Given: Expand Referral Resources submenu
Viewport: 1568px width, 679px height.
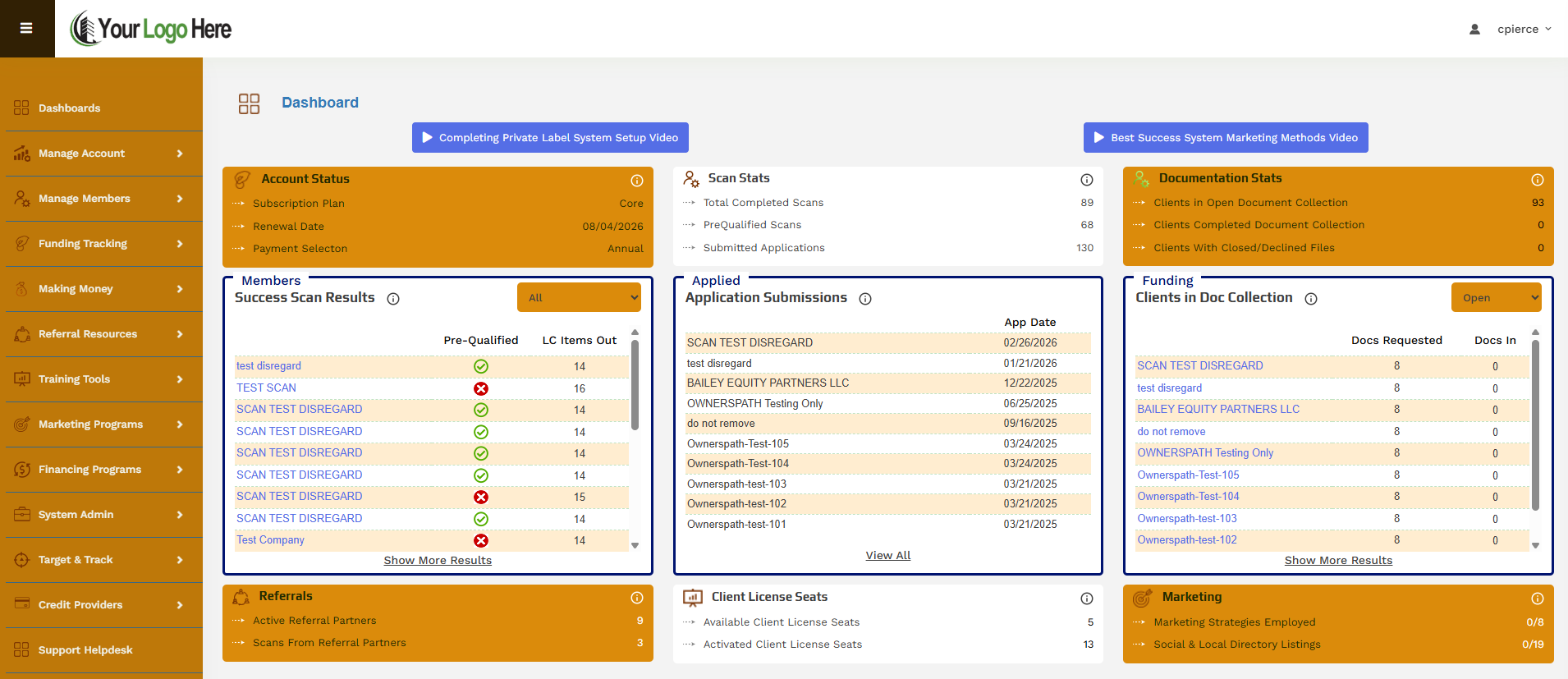Looking at the screenshot, I should (104, 334).
